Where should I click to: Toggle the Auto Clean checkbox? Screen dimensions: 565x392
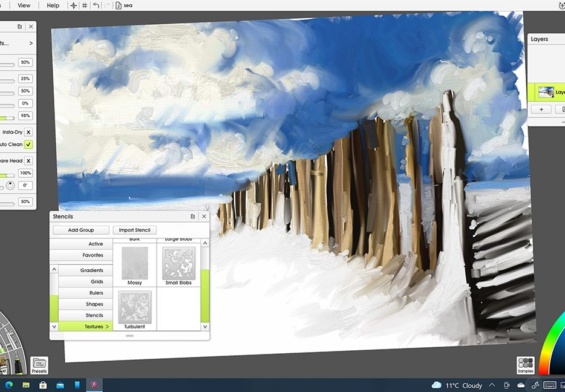point(28,144)
